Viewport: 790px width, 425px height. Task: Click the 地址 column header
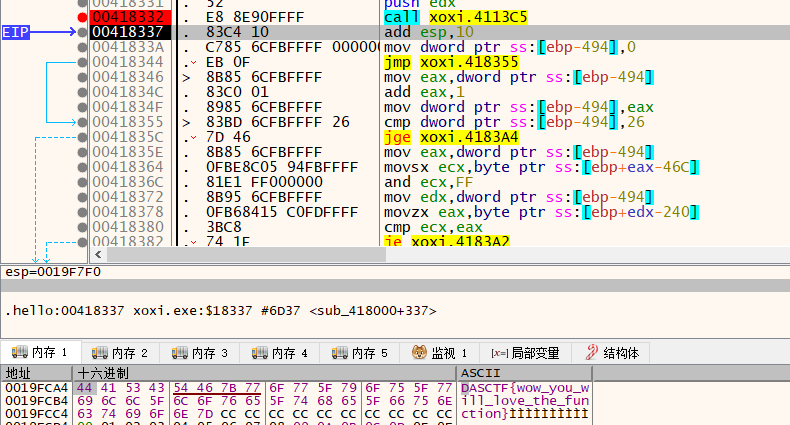[36, 373]
